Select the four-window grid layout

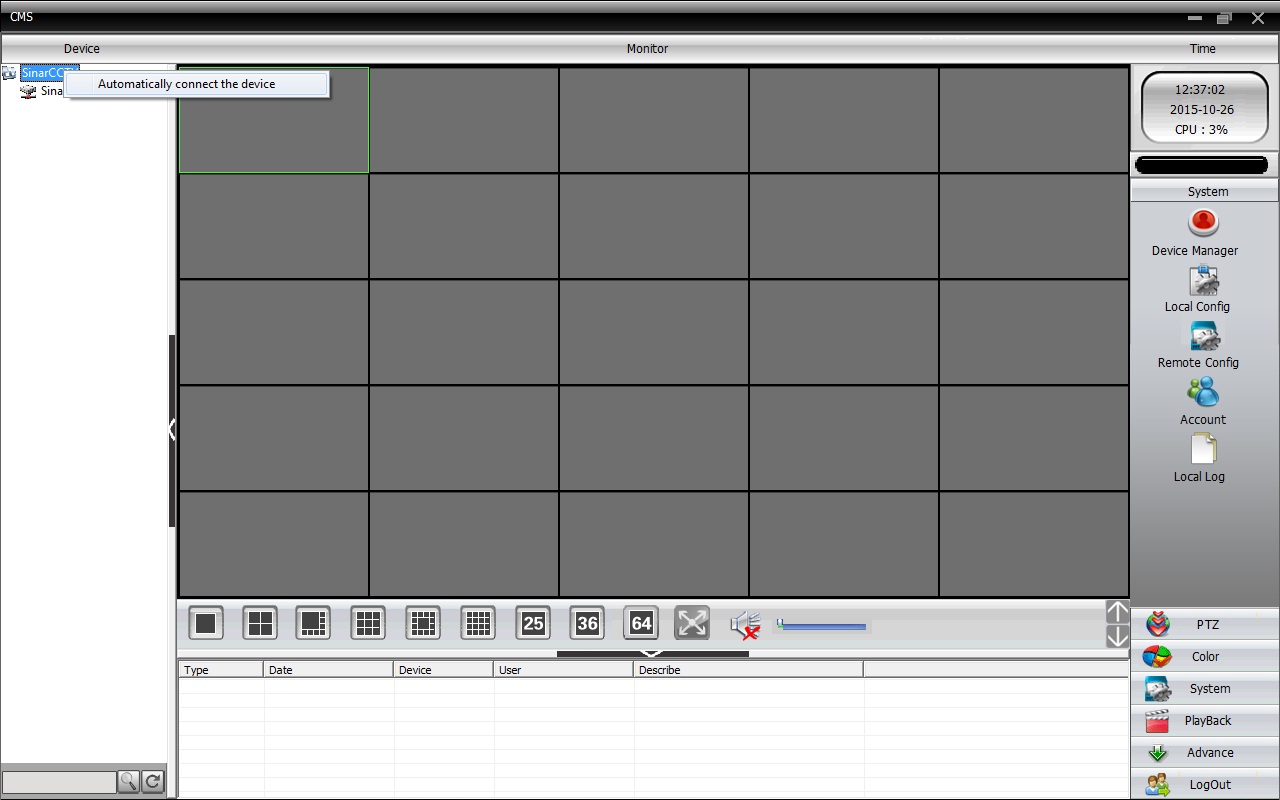(x=260, y=624)
